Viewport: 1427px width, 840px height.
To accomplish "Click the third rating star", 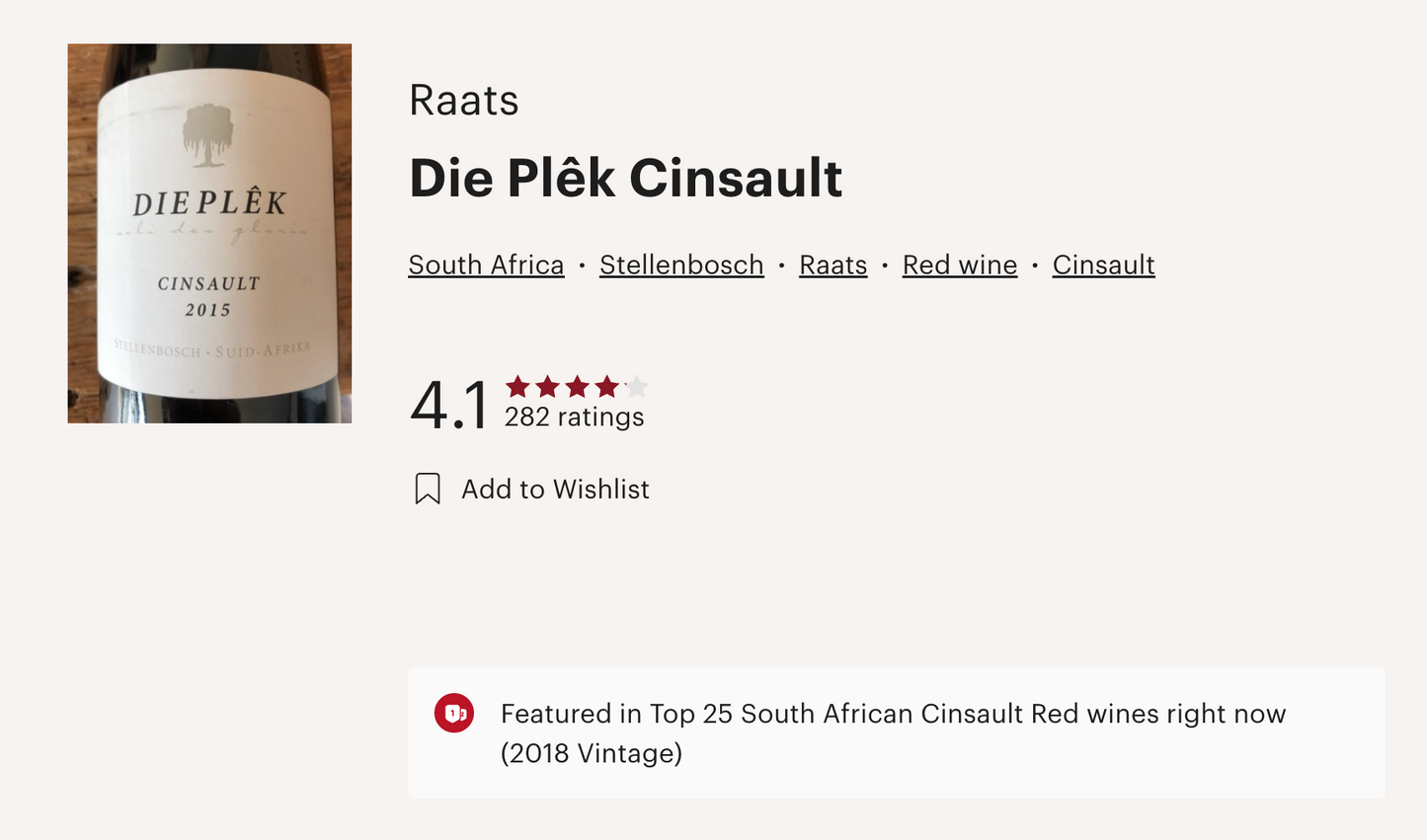I will 577,386.
